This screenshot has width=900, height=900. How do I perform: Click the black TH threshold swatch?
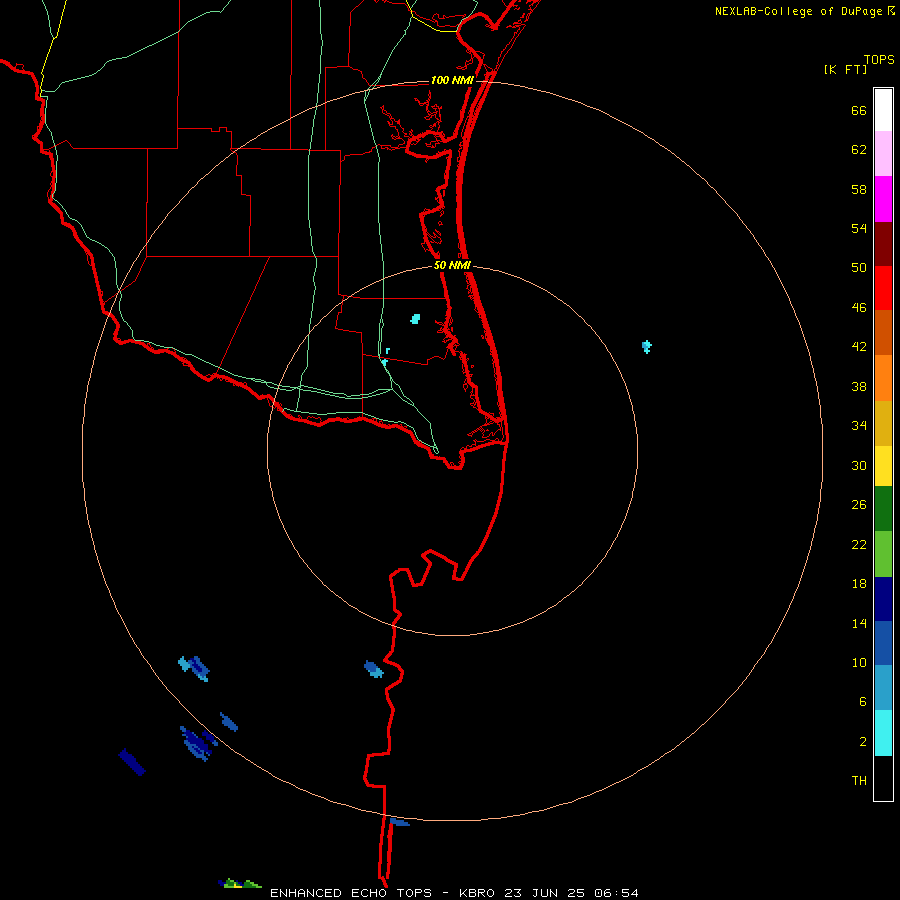coord(883,778)
